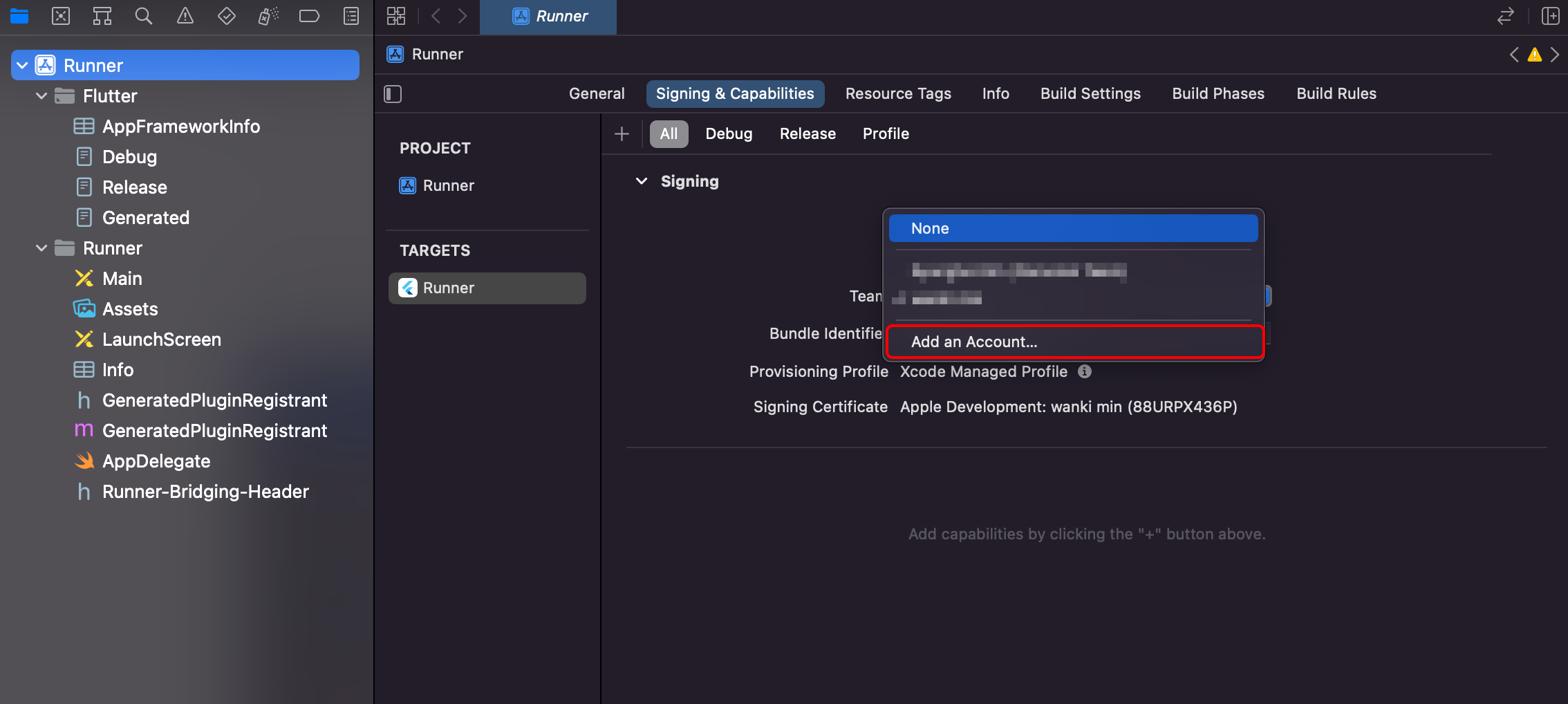Choose None in the Team menu
Image resolution: width=1568 pixels, height=704 pixels.
coord(1073,228)
